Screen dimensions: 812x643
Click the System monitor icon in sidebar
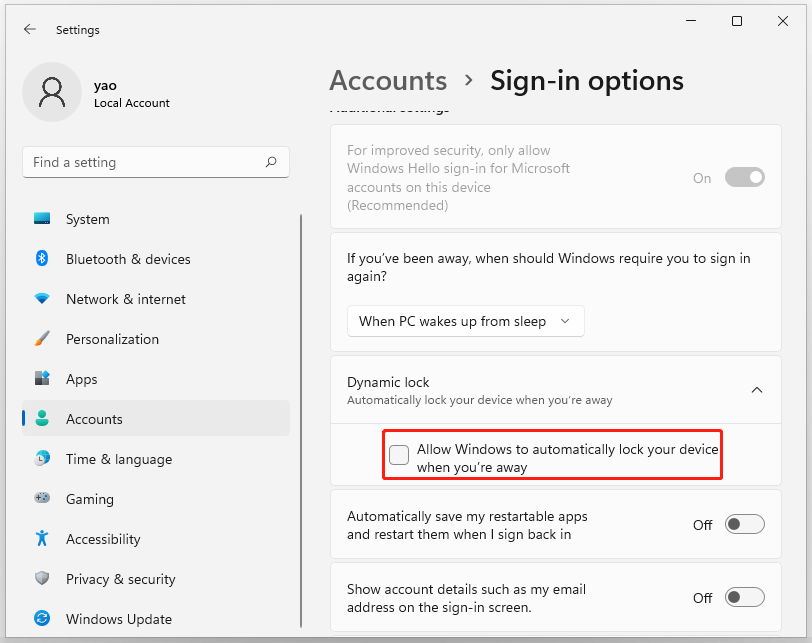[x=42, y=219]
